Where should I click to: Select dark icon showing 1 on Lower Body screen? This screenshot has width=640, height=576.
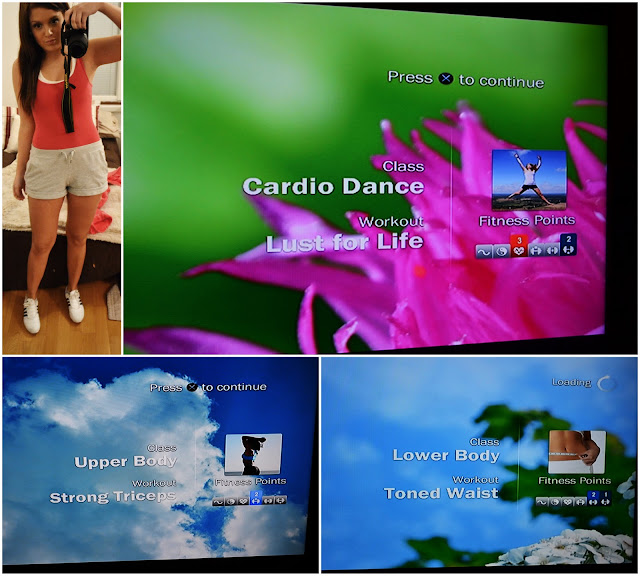pos(605,498)
